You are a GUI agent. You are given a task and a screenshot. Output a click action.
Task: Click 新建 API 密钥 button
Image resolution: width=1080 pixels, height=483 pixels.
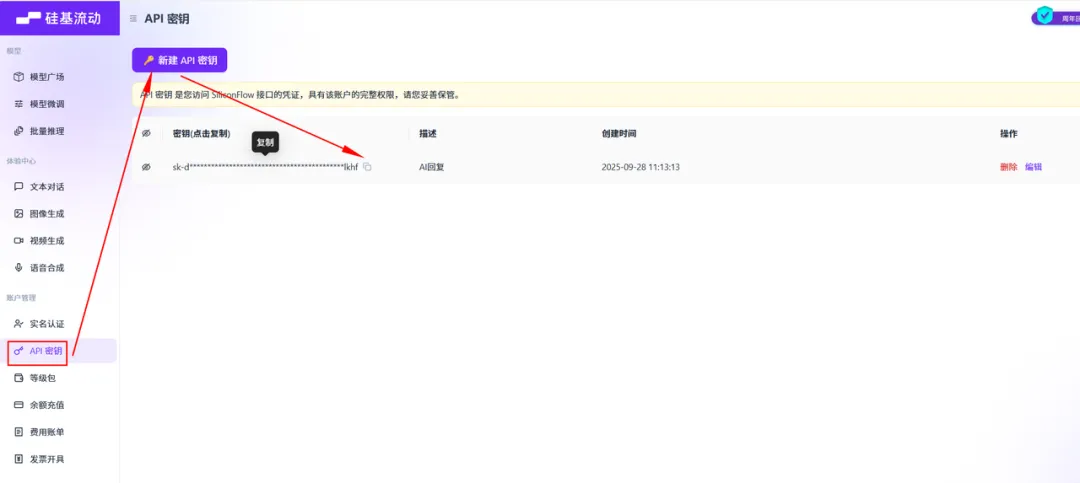[x=180, y=60]
